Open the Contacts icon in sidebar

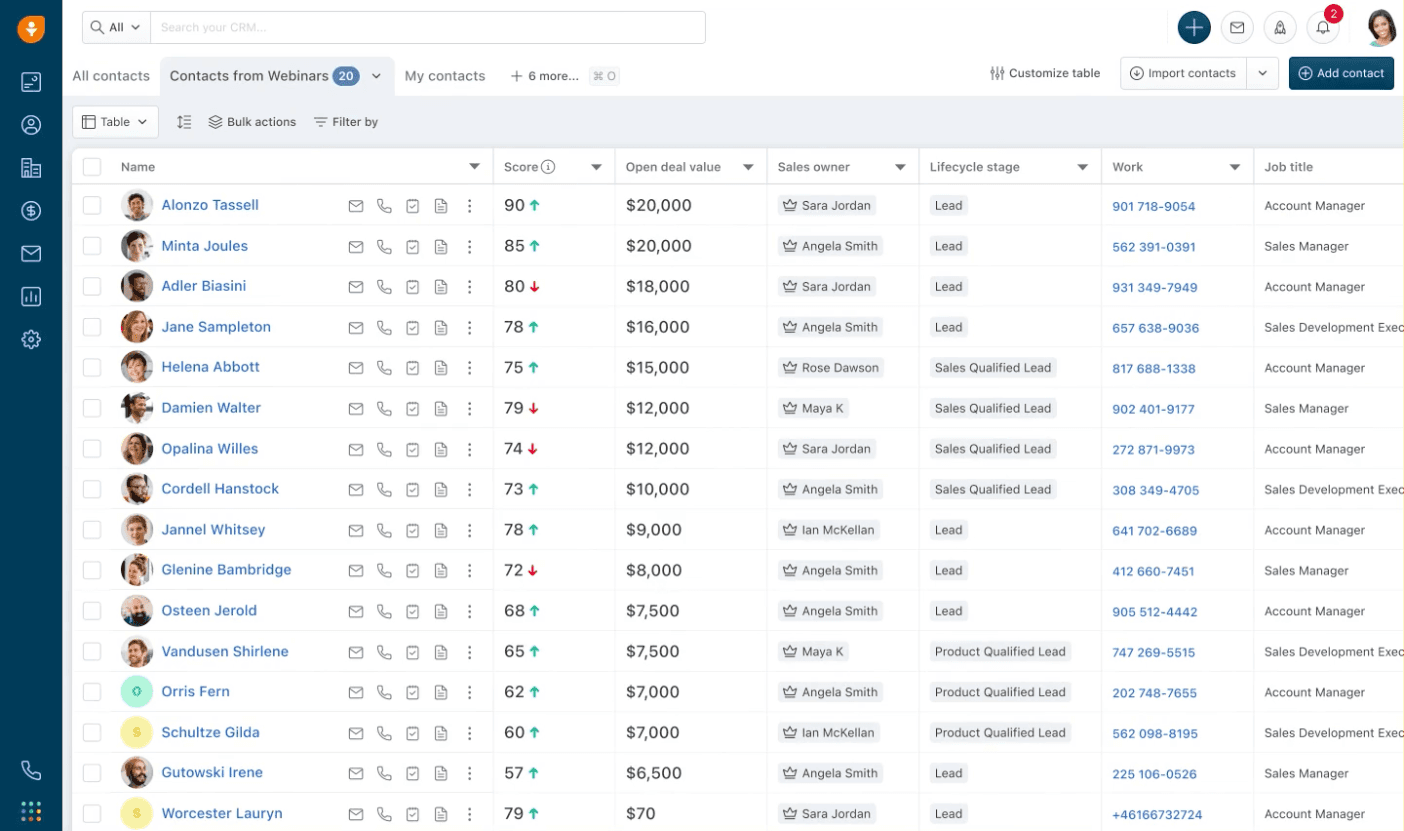tap(31, 125)
